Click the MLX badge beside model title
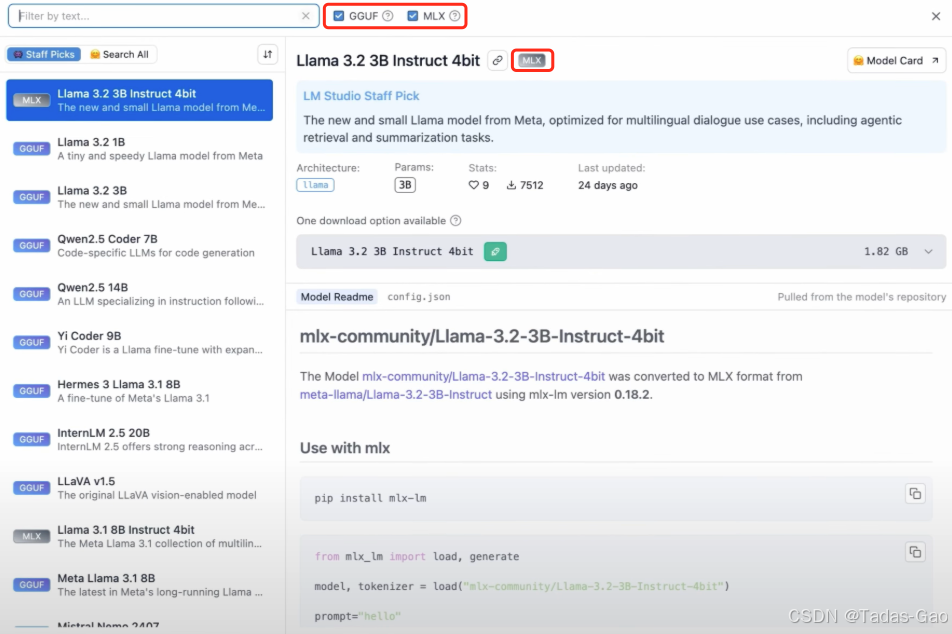 click(x=532, y=61)
